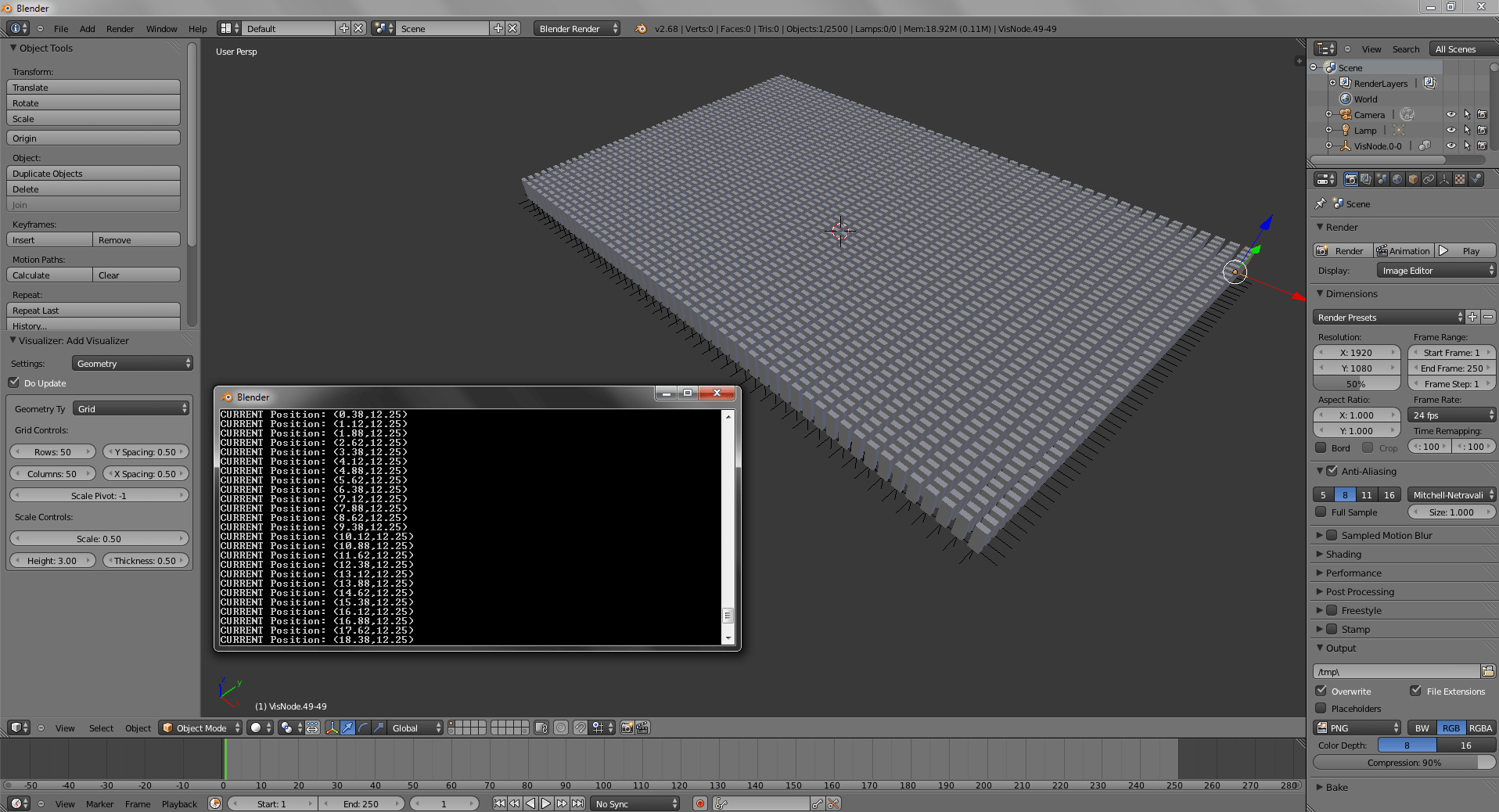Select the VisNode.0-0 item in the outliner
This screenshot has width=1499, height=812.
[1379, 146]
